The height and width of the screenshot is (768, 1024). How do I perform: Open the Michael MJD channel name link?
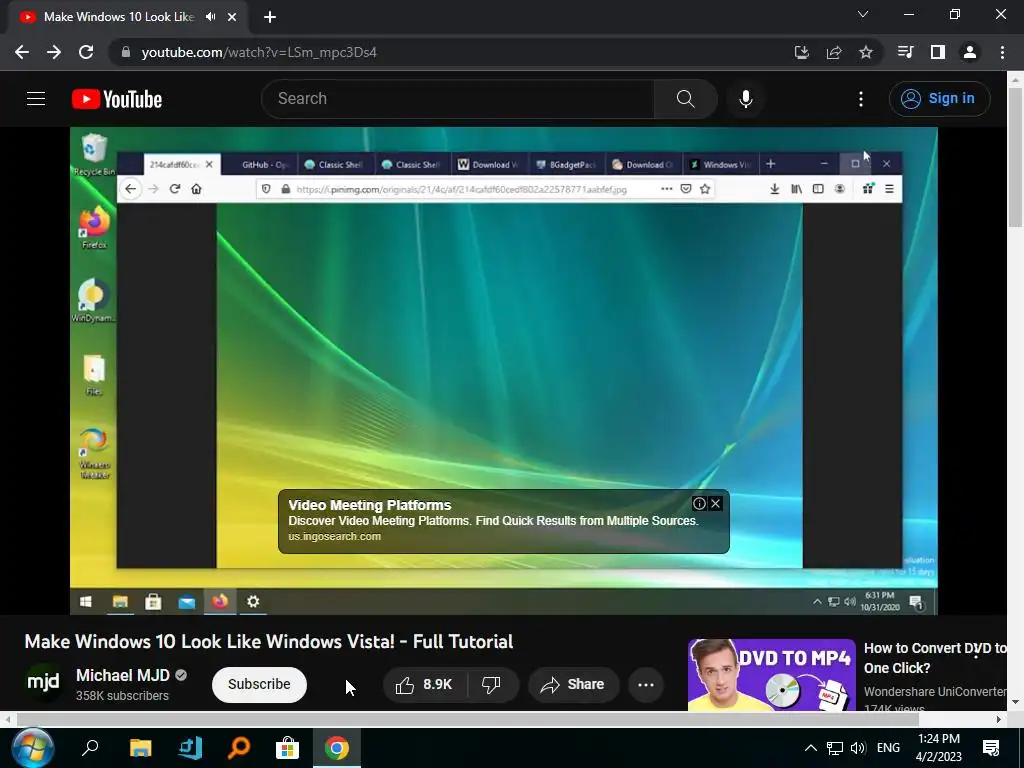123,675
